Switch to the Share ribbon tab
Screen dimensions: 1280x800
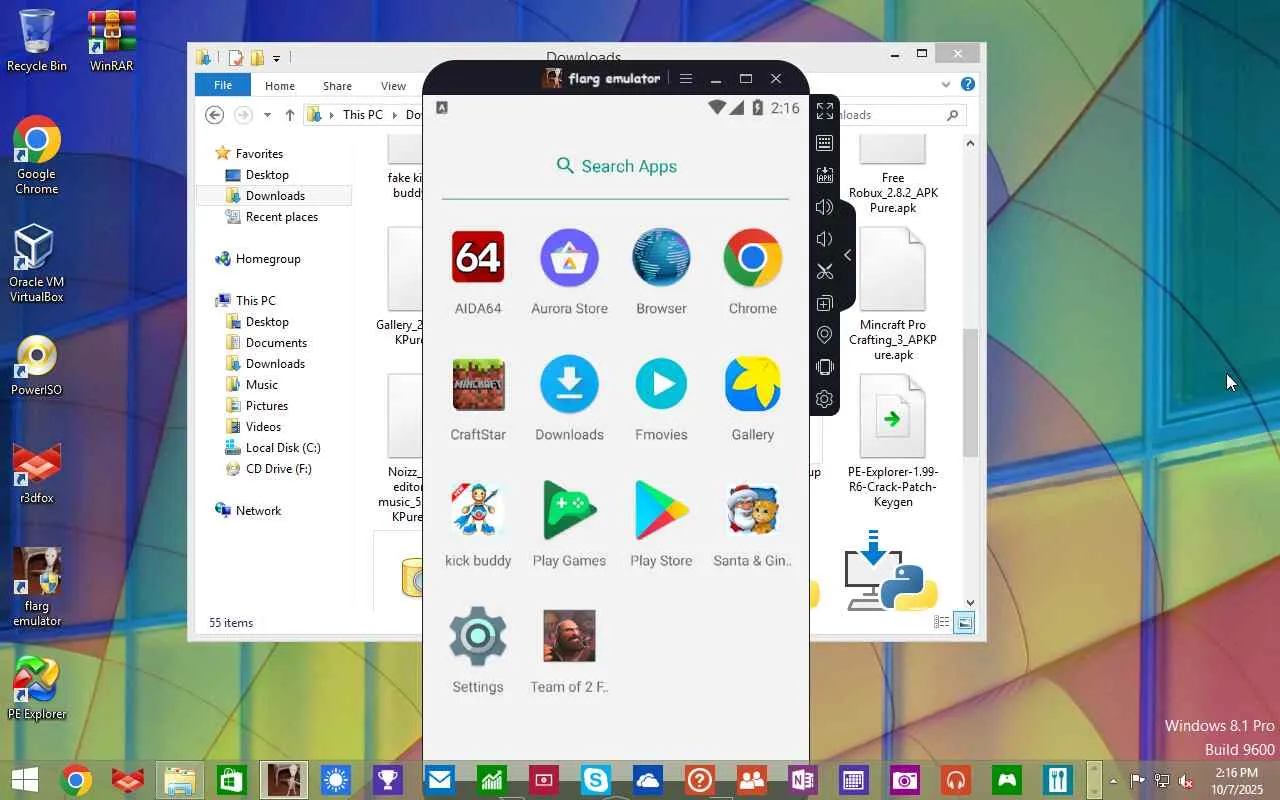tap(337, 86)
